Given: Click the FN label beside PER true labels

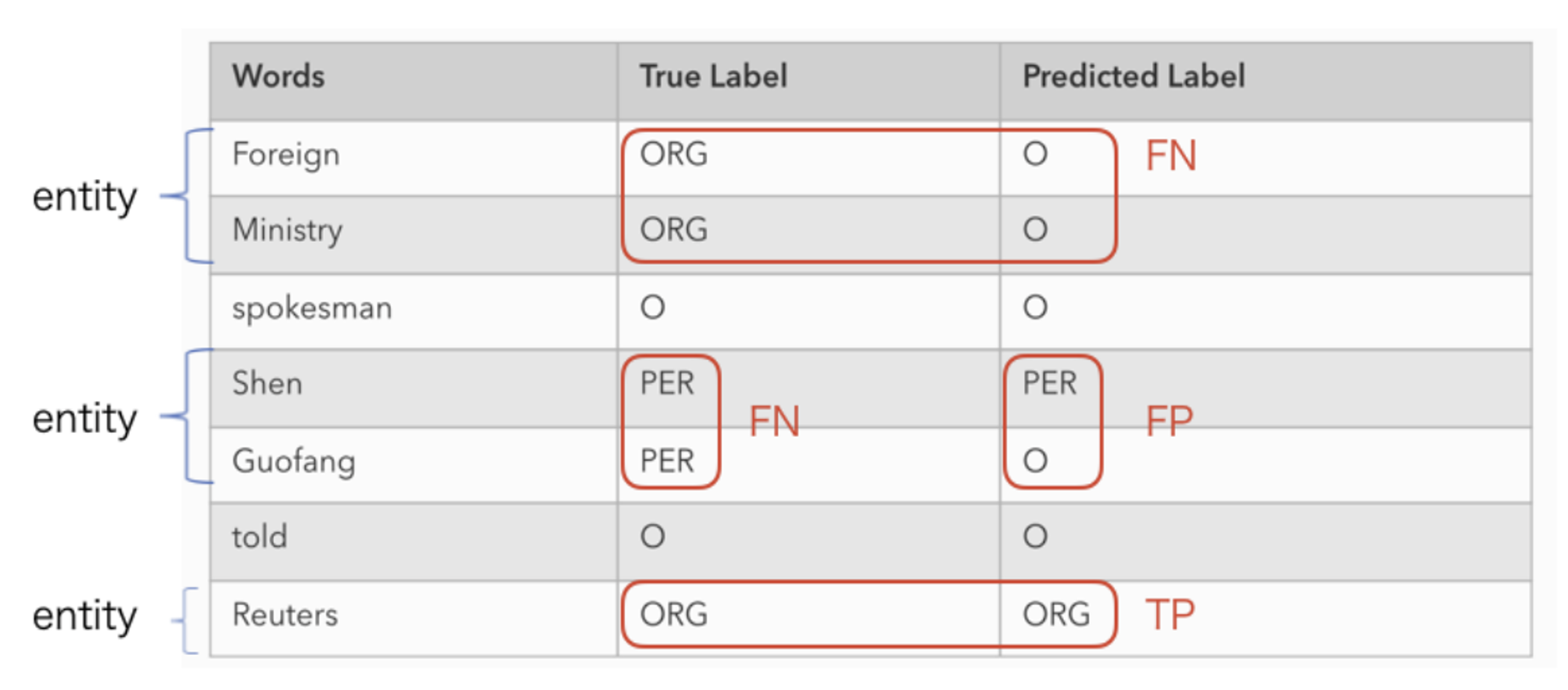Looking at the screenshot, I should pyautogui.click(x=774, y=421).
